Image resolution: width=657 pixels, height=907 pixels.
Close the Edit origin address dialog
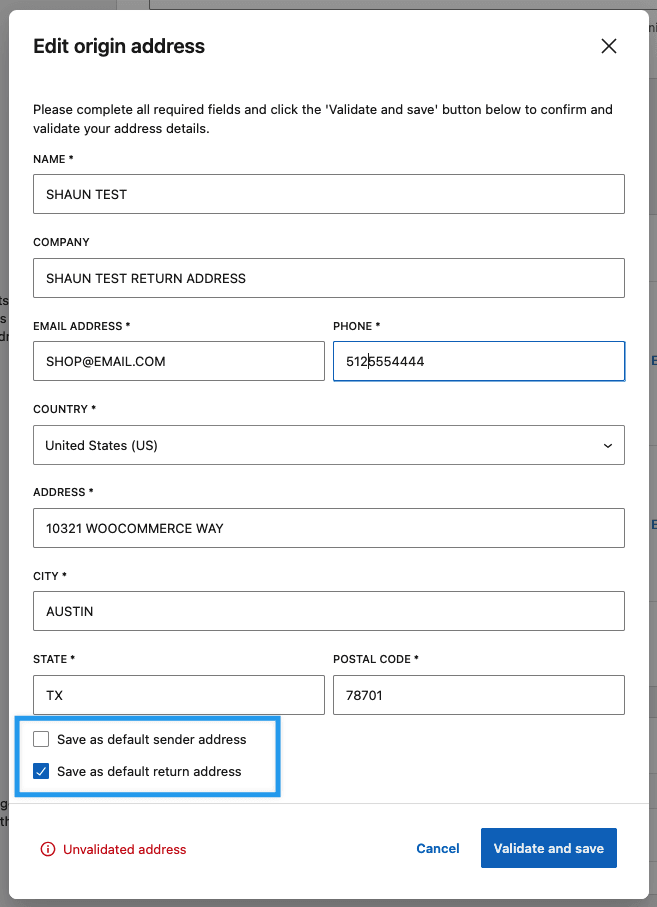pyautogui.click(x=608, y=46)
